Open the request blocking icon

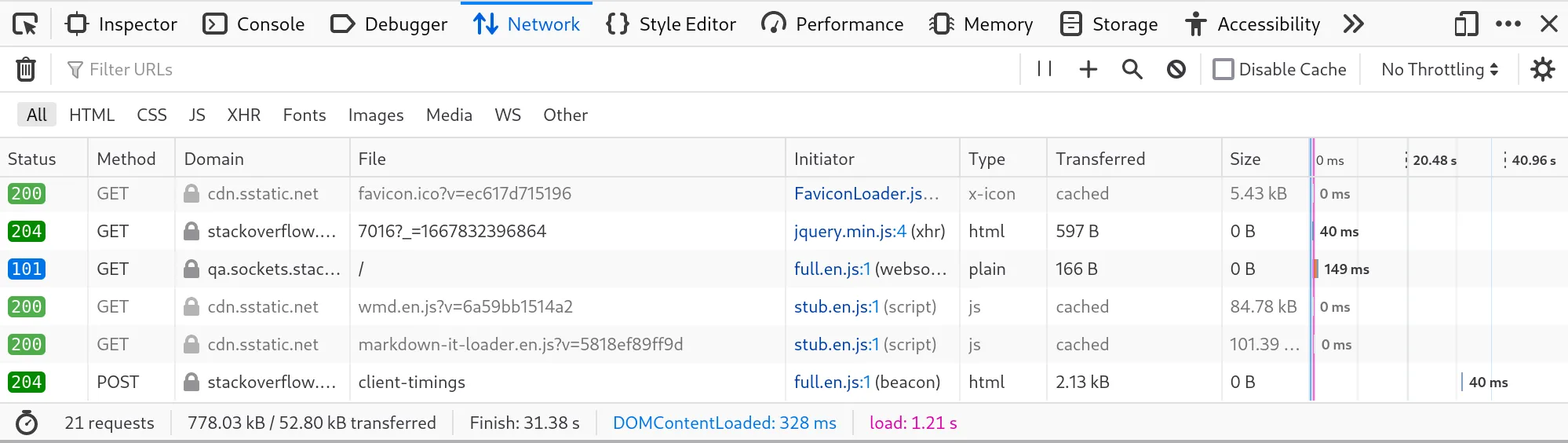click(1176, 69)
